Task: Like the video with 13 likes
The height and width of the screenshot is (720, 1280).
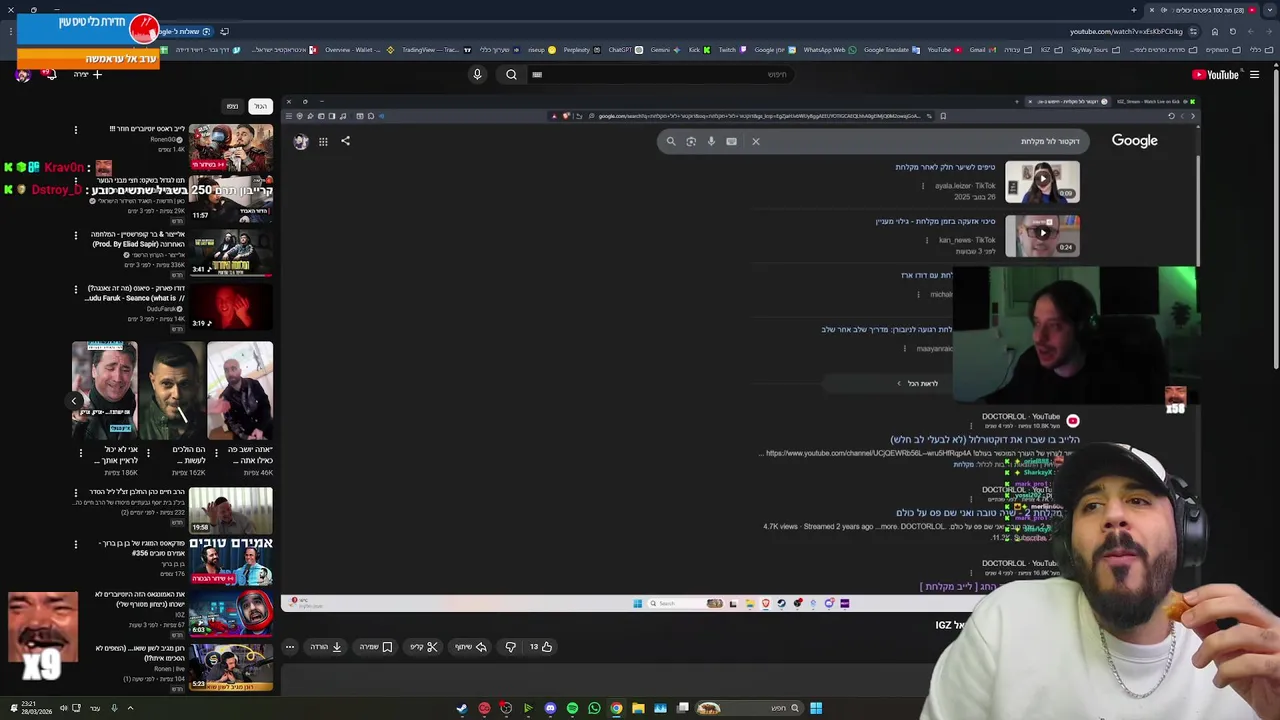Action: tap(541, 647)
